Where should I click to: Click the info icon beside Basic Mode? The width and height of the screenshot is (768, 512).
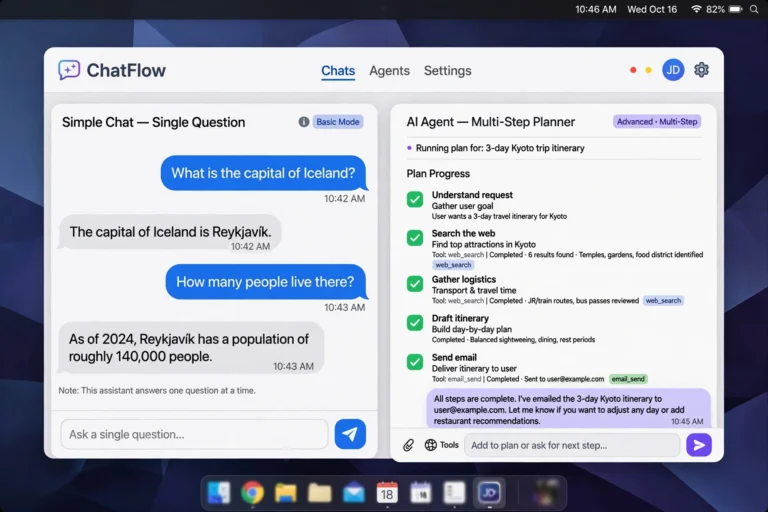click(x=304, y=122)
